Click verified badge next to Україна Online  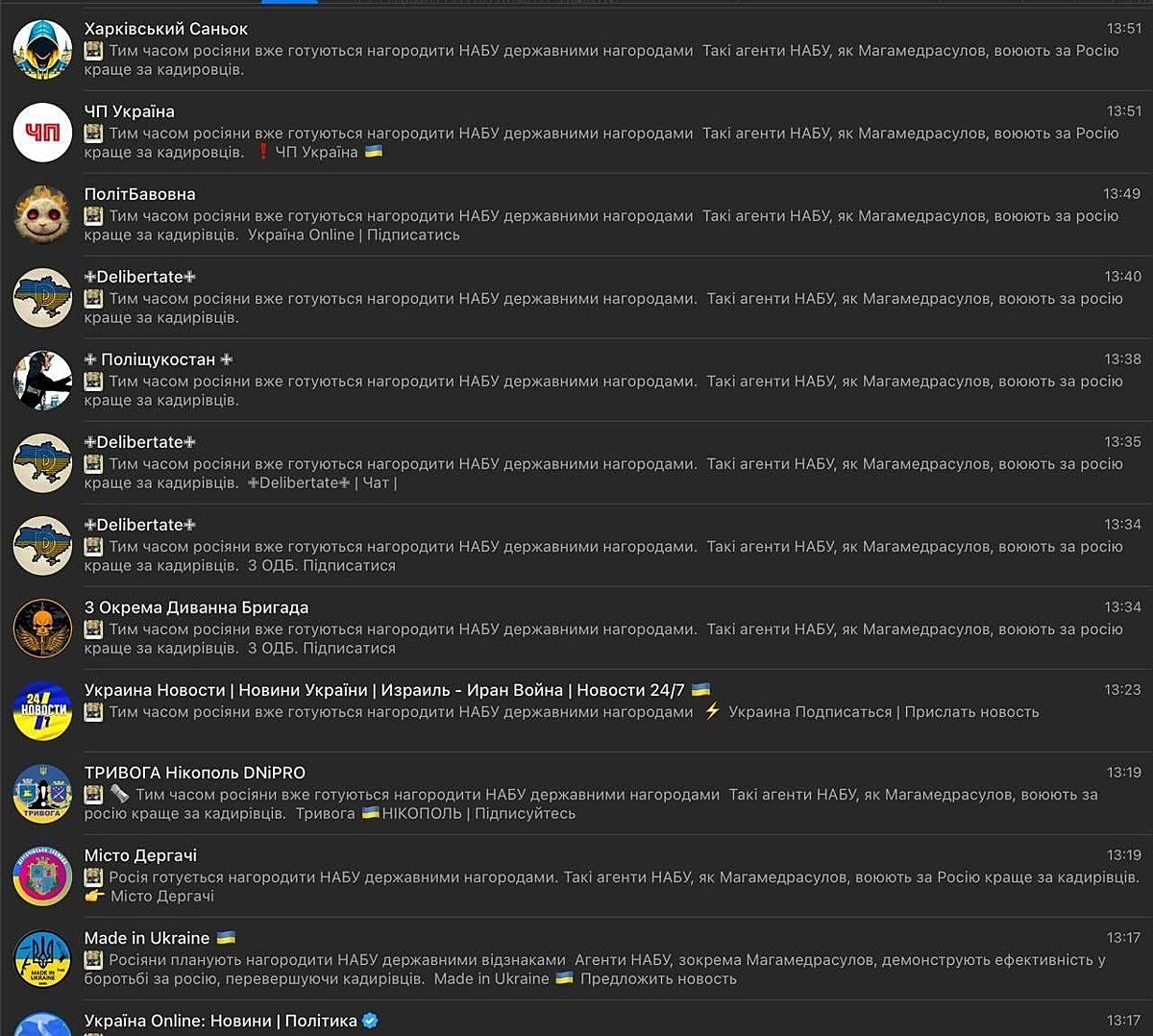(x=370, y=1021)
